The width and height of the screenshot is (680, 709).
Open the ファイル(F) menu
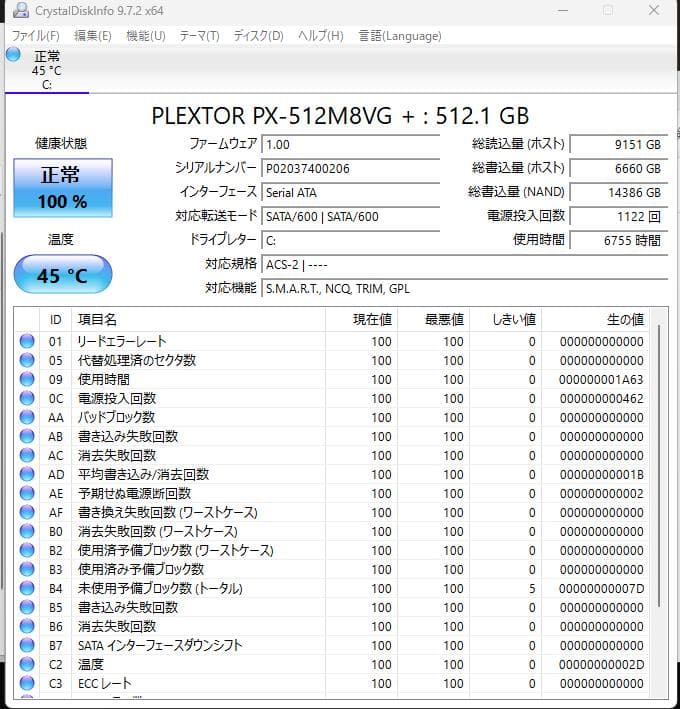point(35,36)
